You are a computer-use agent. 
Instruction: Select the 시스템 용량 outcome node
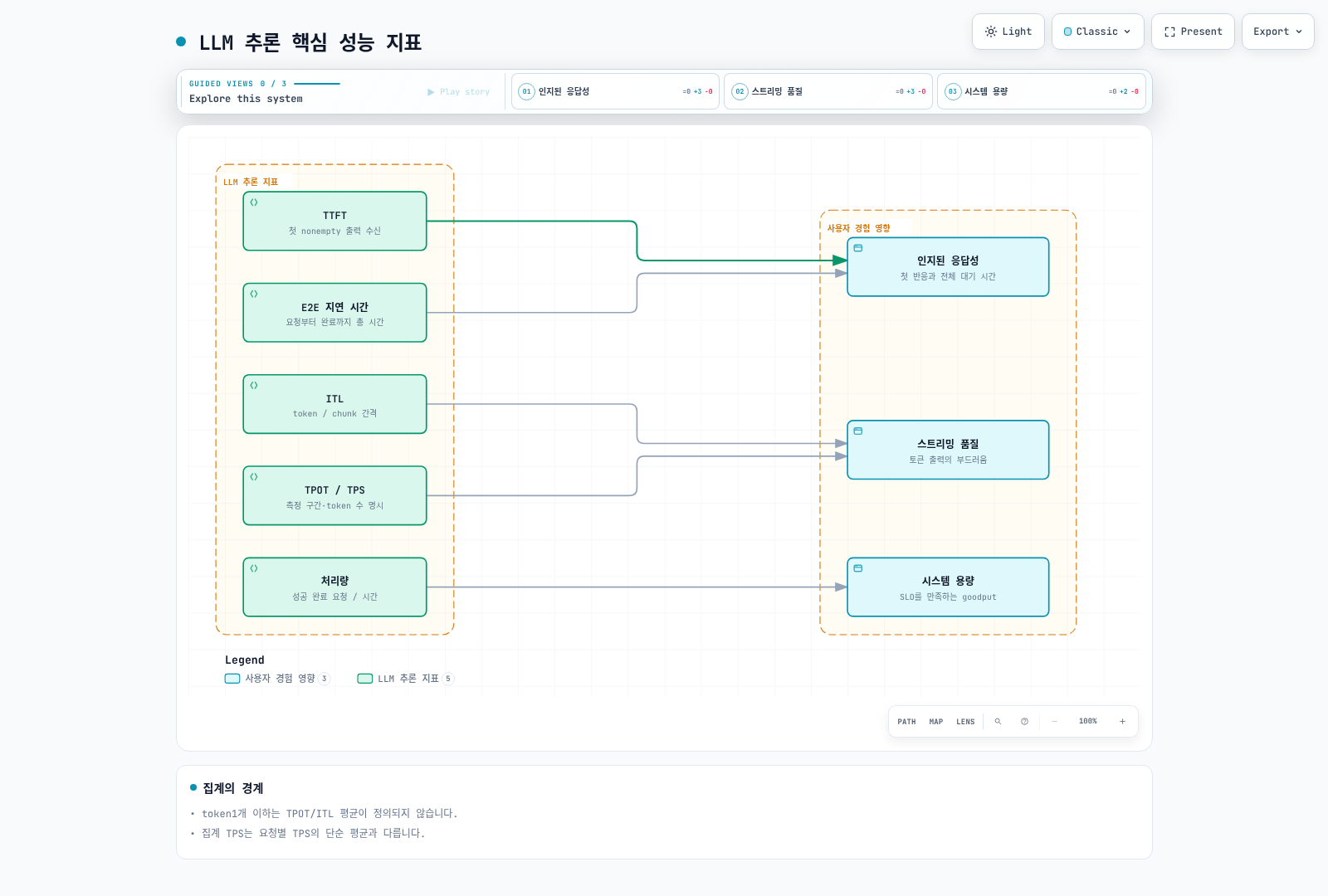[948, 587]
